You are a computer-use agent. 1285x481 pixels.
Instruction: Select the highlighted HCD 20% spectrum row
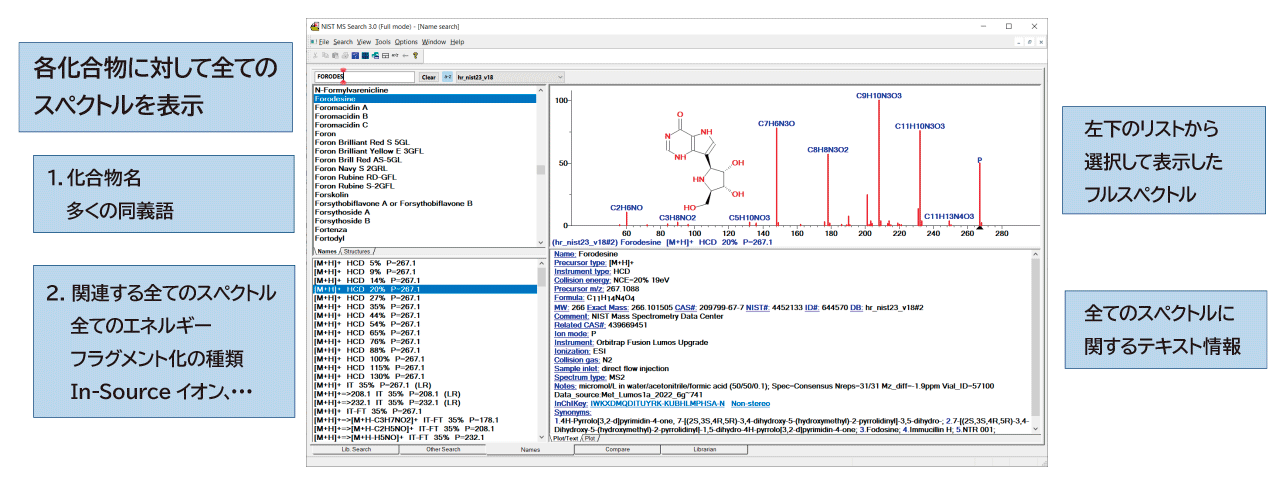(424, 288)
